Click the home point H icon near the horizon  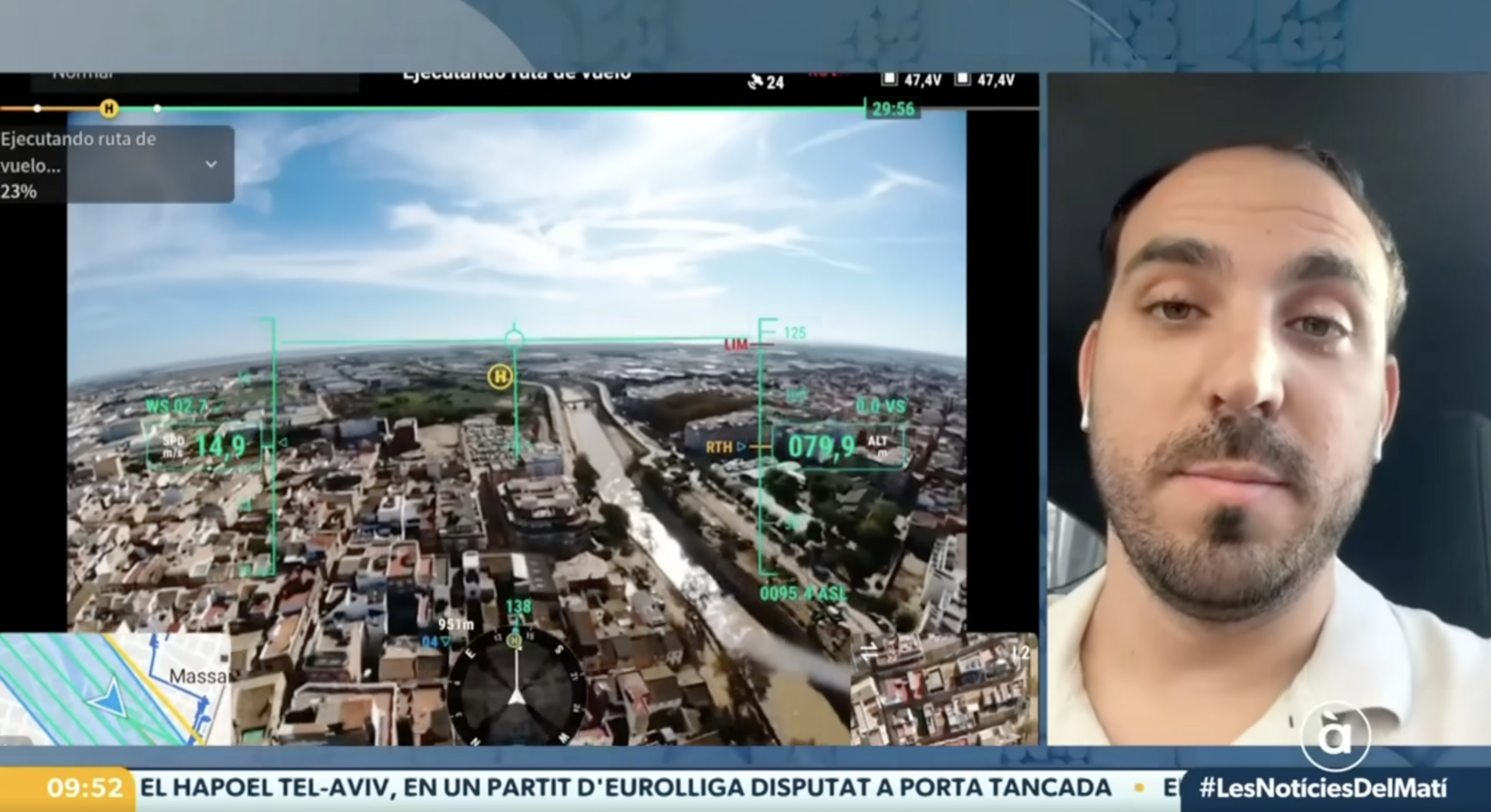[x=499, y=376]
